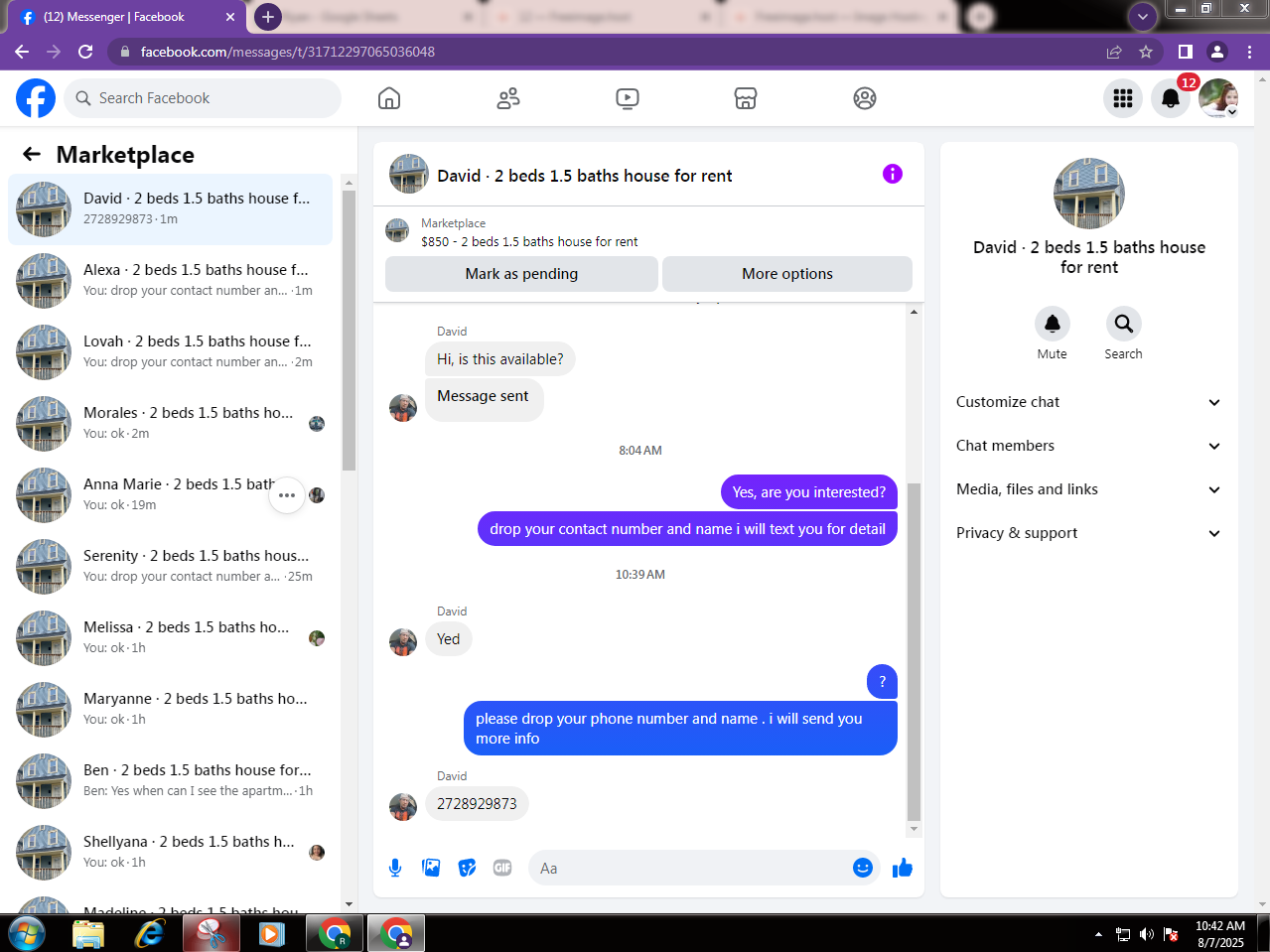Click the 'Hi, is this available?' message

click(x=500, y=359)
